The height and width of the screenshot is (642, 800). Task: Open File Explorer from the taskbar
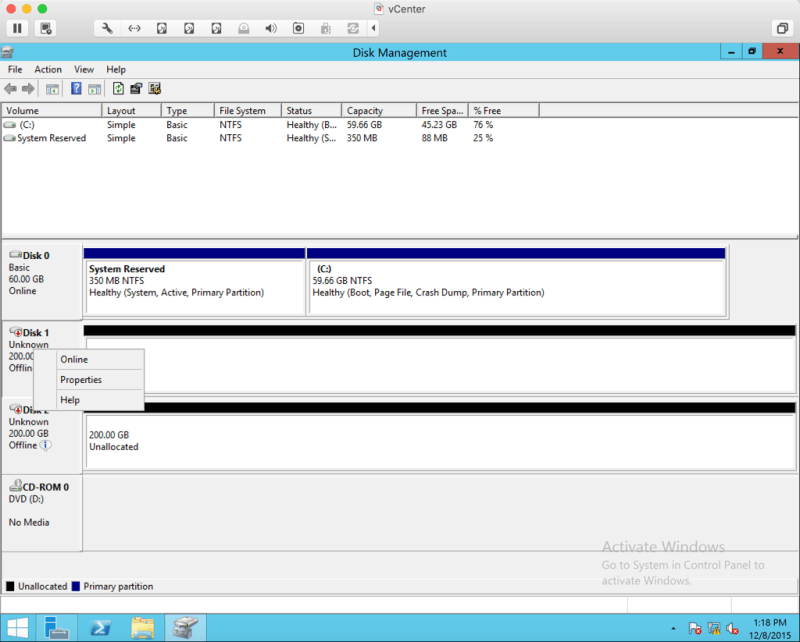point(143,627)
